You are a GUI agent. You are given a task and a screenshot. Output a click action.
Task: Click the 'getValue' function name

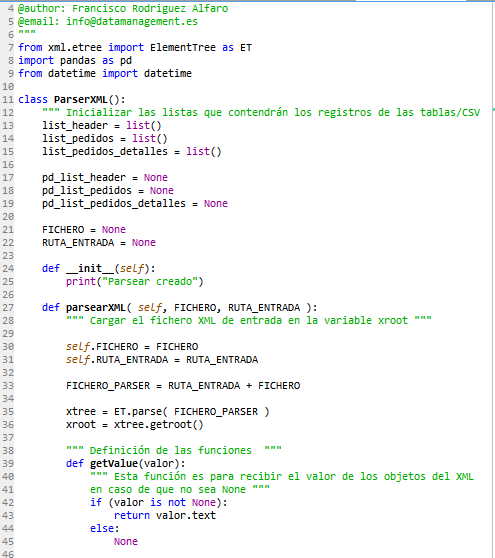tap(114, 464)
